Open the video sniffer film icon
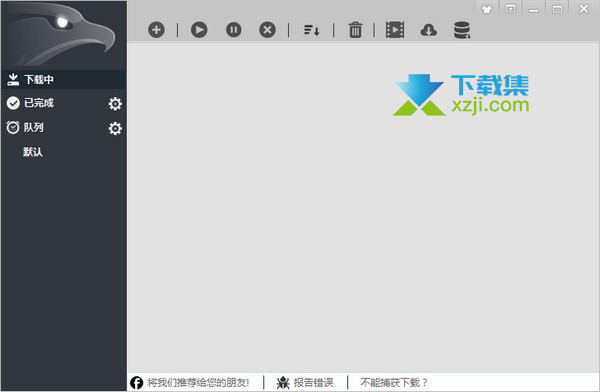The image size is (600, 392). pyautogui.click(x=395, y=30)
